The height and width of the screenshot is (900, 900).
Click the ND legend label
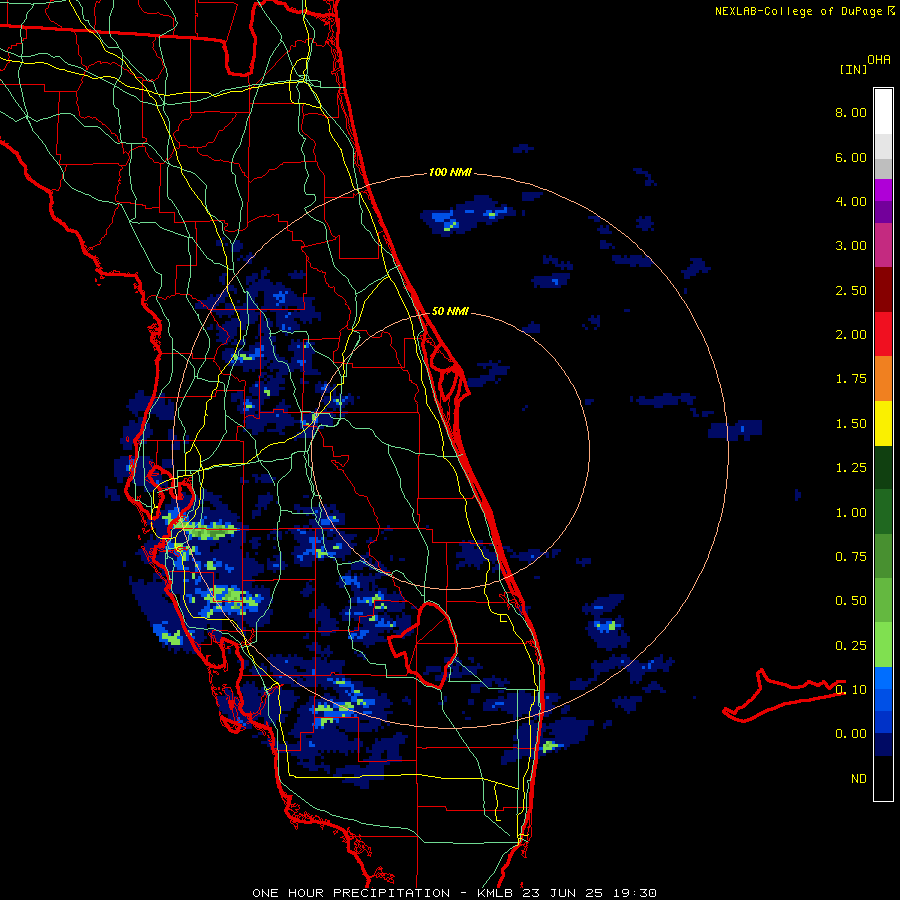point(859,779)
